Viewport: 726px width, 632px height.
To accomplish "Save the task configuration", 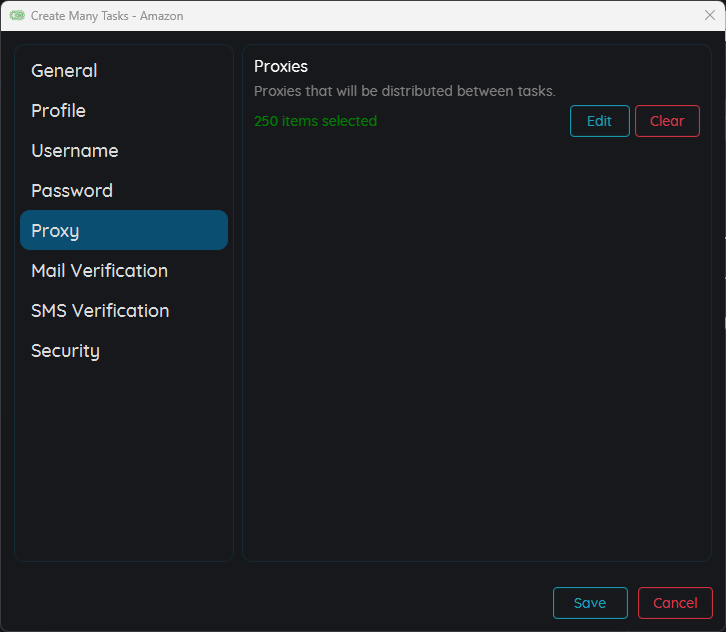I will coord(590,603).
